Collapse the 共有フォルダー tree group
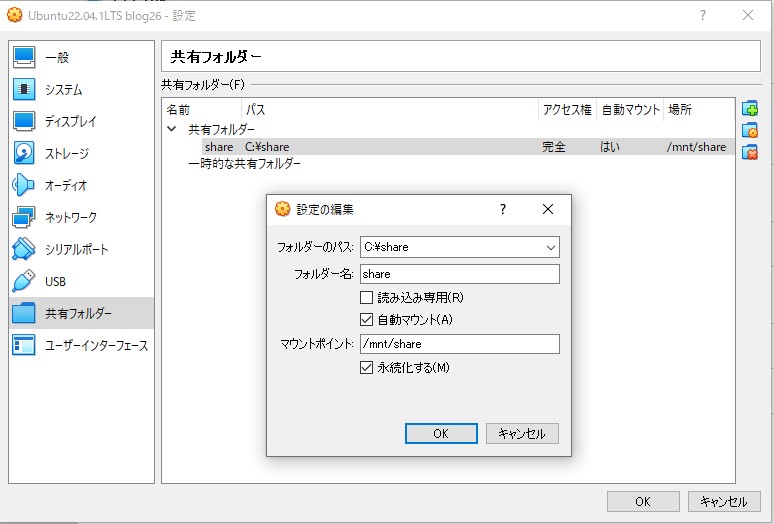Screen dimensions: 774x524 (172, 129)
